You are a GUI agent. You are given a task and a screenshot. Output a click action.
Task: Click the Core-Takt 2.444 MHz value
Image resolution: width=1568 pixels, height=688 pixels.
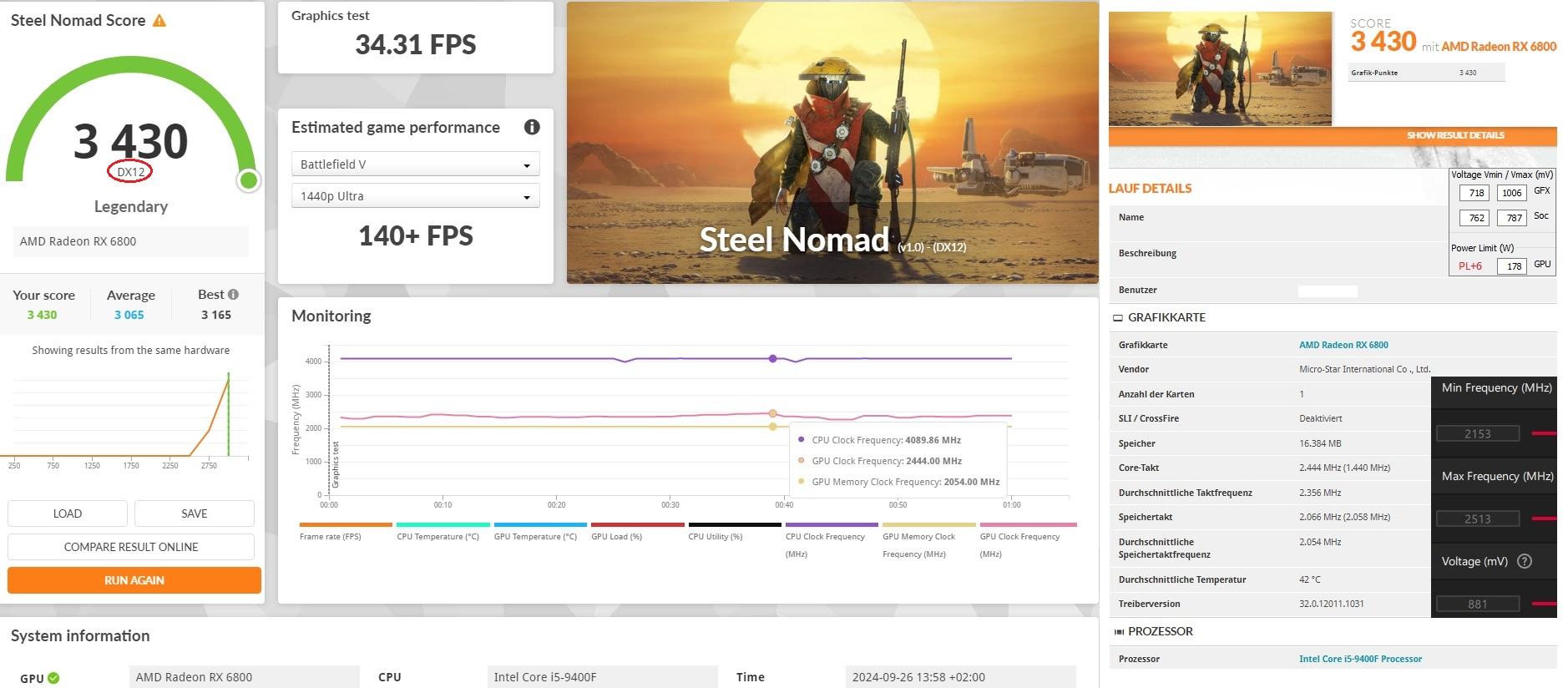pyautogui.click(x=1344, y=468)
